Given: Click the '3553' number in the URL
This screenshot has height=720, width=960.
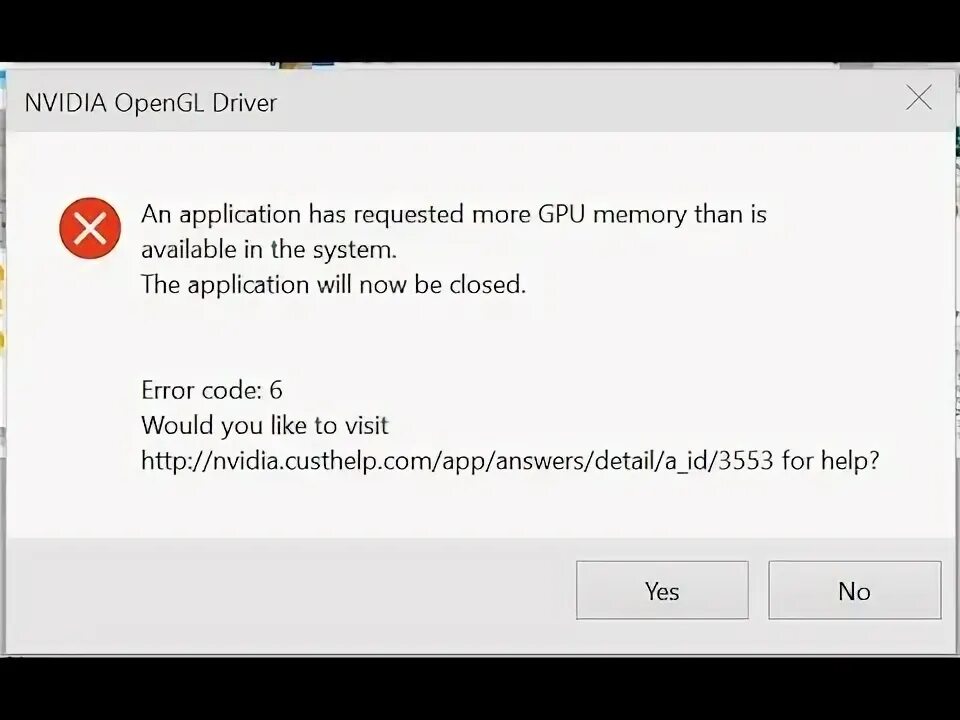Looking at the screenshot, I should click(x=747, y=461).
